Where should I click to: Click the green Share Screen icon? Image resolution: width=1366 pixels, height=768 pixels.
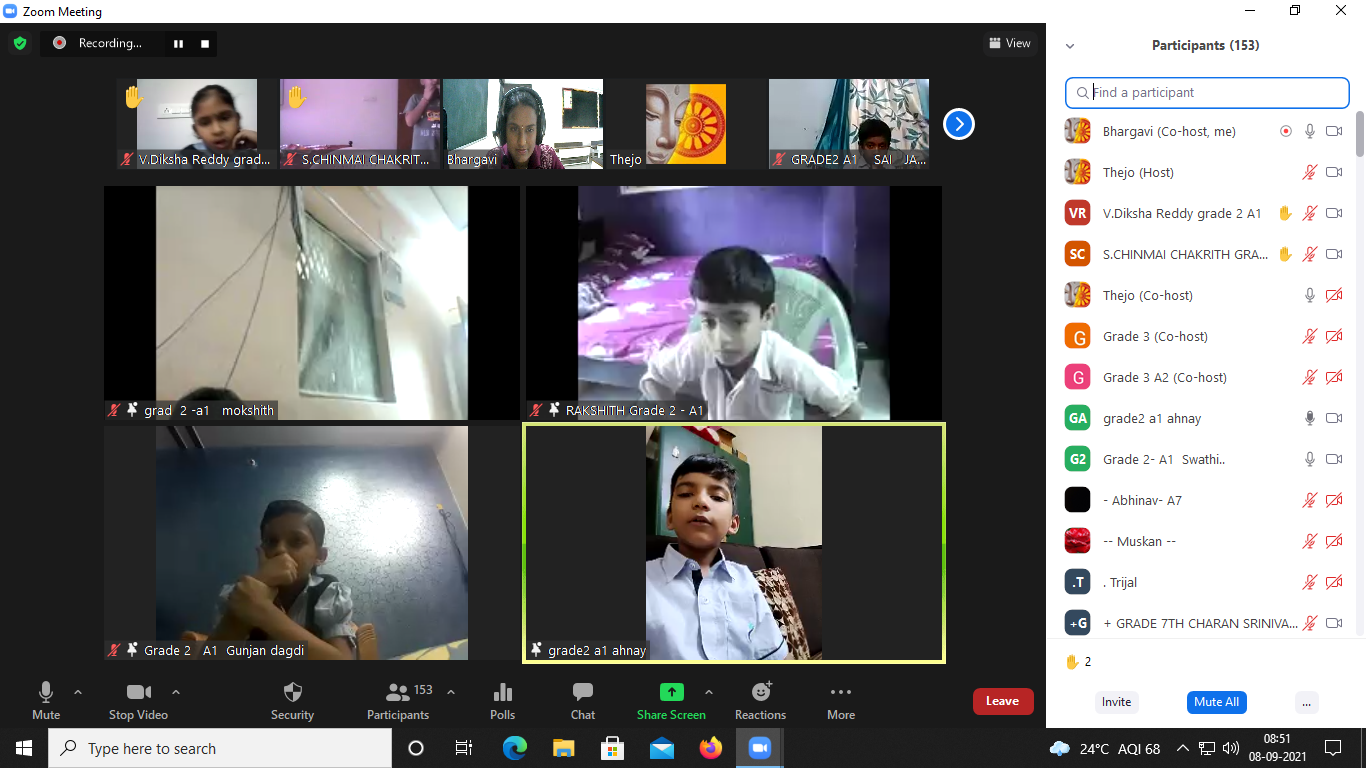tap(671, 692)
